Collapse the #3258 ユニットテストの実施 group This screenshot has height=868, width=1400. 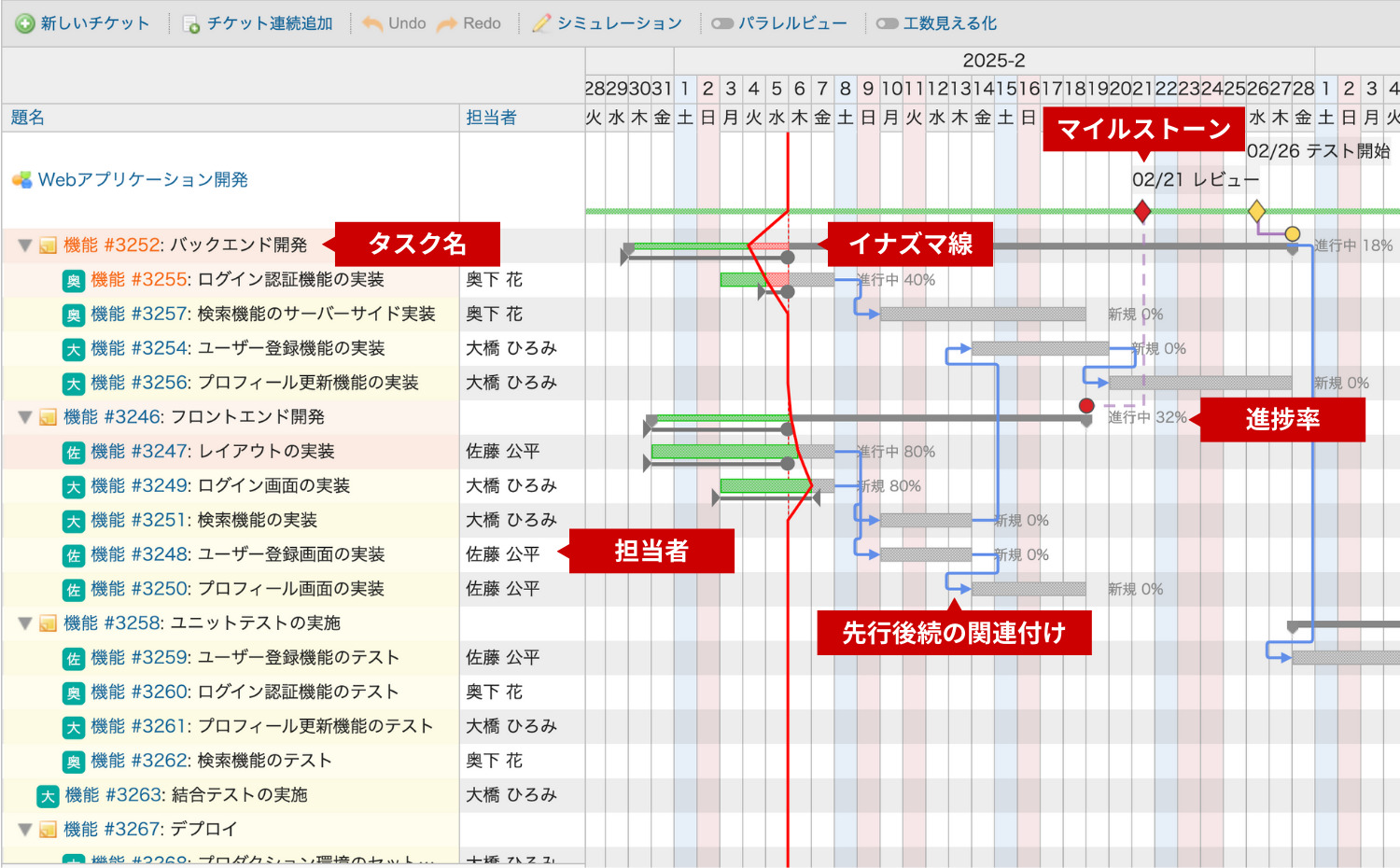point(25,623)
